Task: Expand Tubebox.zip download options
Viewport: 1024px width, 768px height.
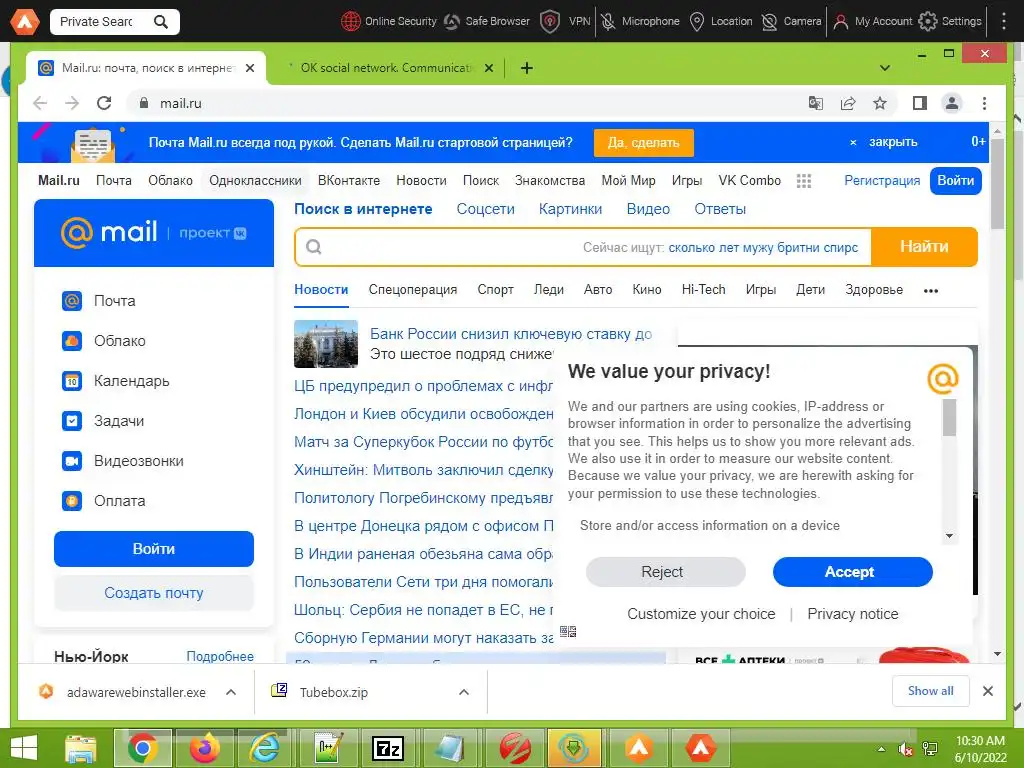Action: coord(464,692)
